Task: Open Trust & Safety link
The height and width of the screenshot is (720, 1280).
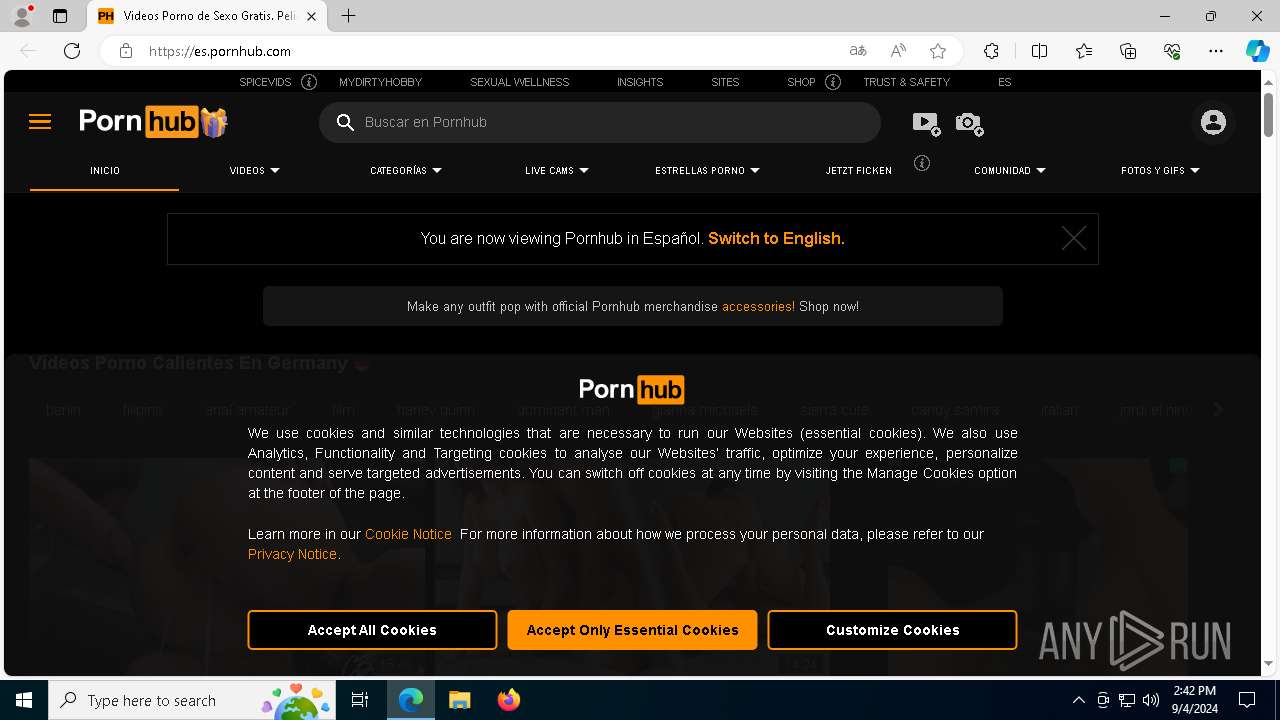Action: tap(906, 82)
